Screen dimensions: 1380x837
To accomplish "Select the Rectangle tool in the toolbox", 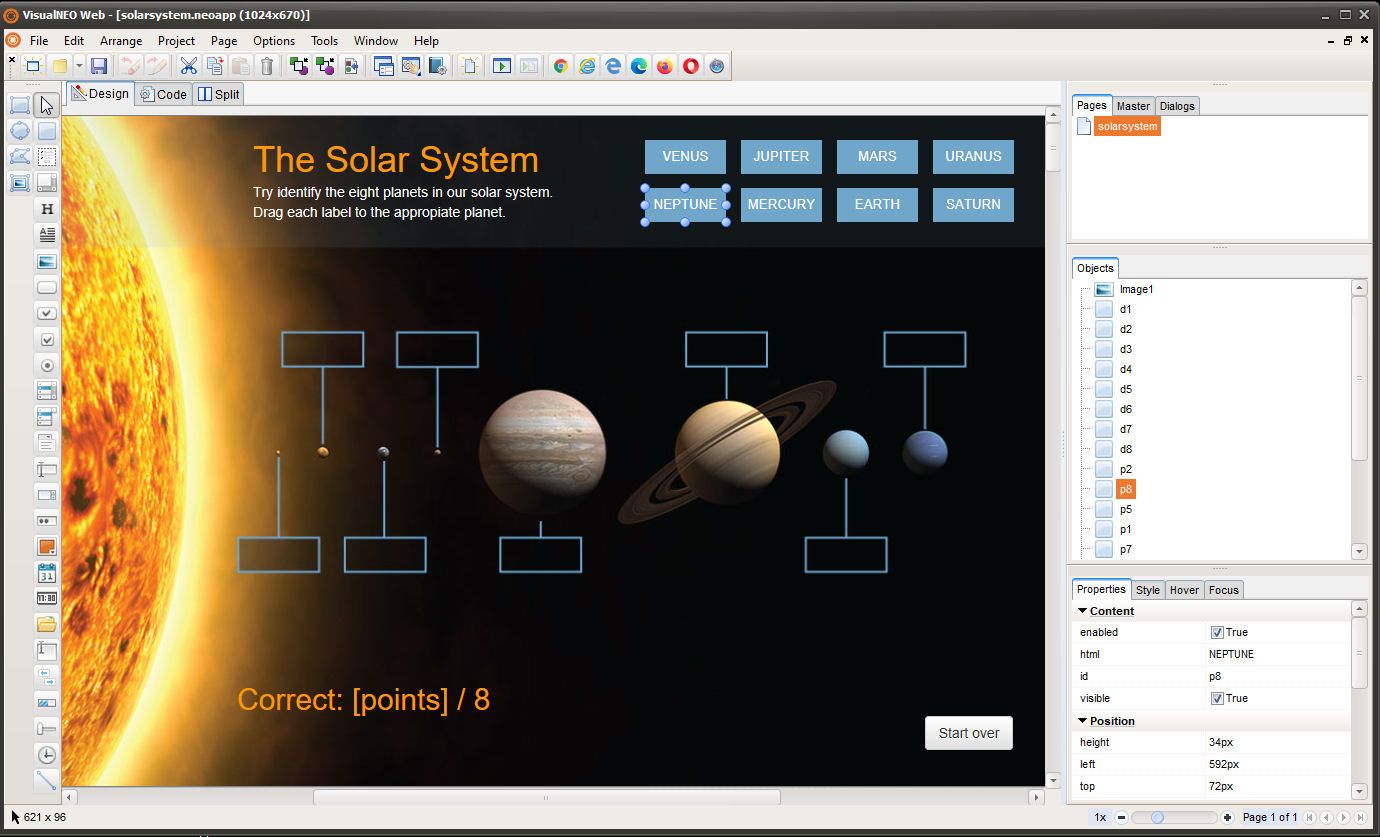I will point(19,105).
